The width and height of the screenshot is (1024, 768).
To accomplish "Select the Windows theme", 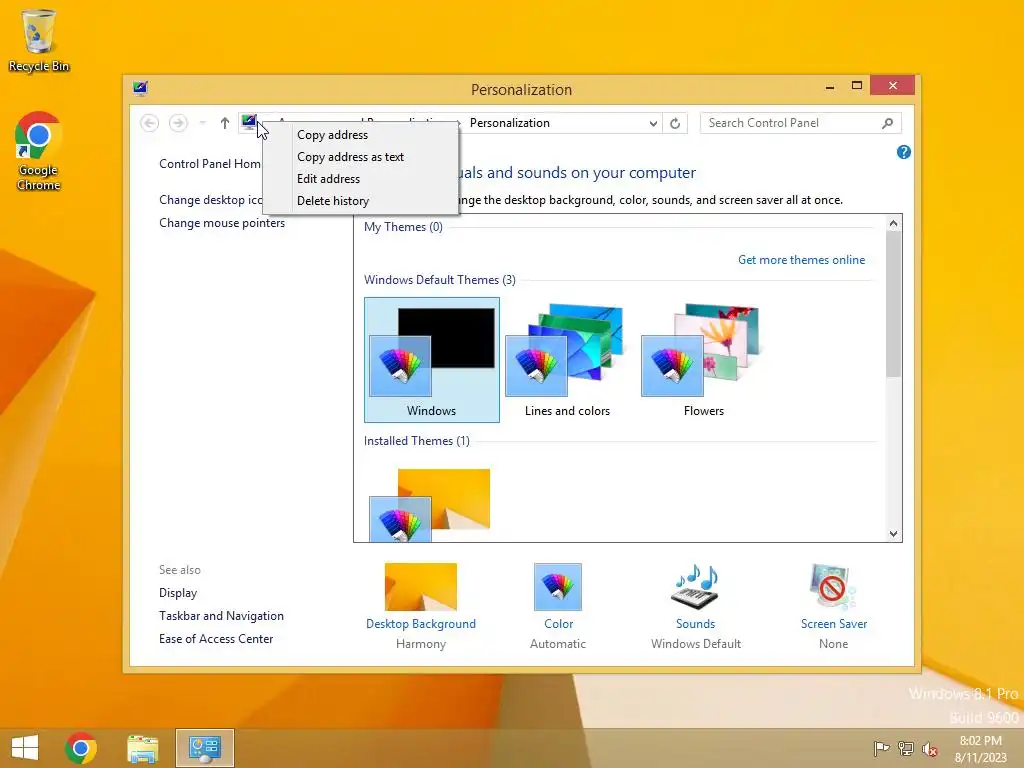I will pyautogui.click(x=432, y=360).
